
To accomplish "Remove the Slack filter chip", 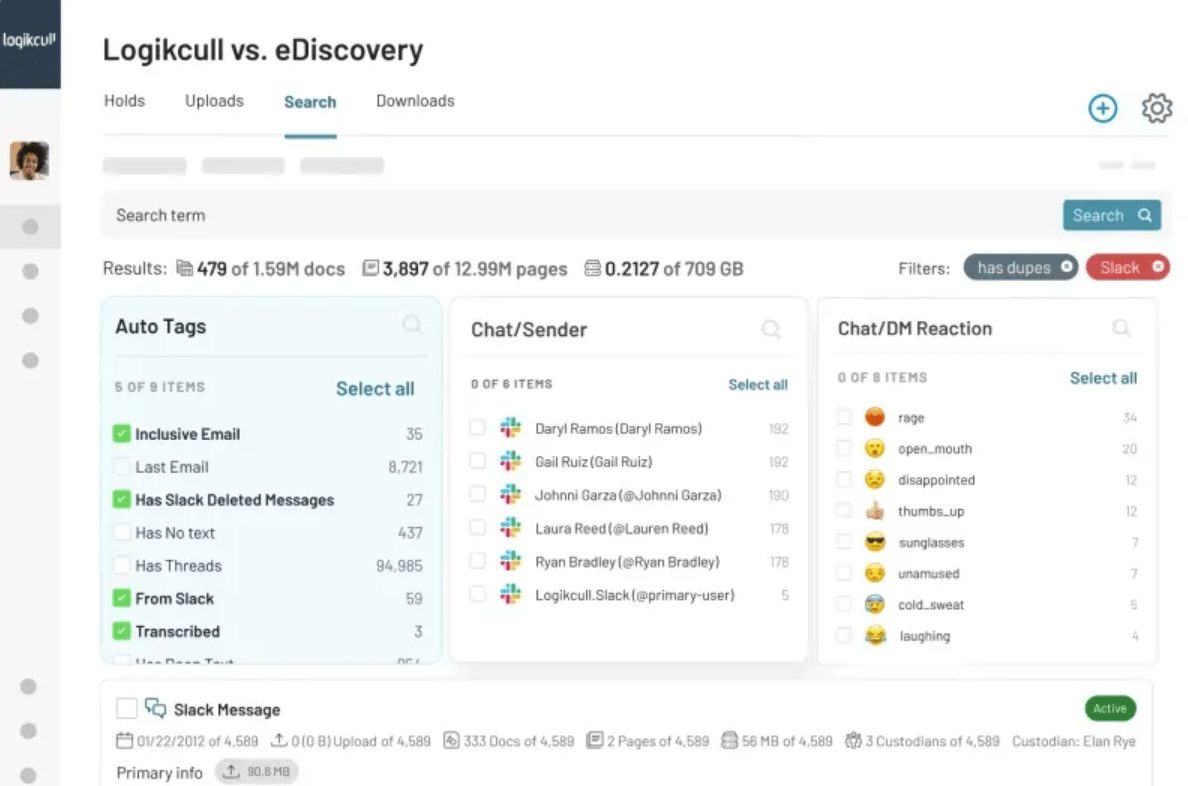I will point(1158,267).
